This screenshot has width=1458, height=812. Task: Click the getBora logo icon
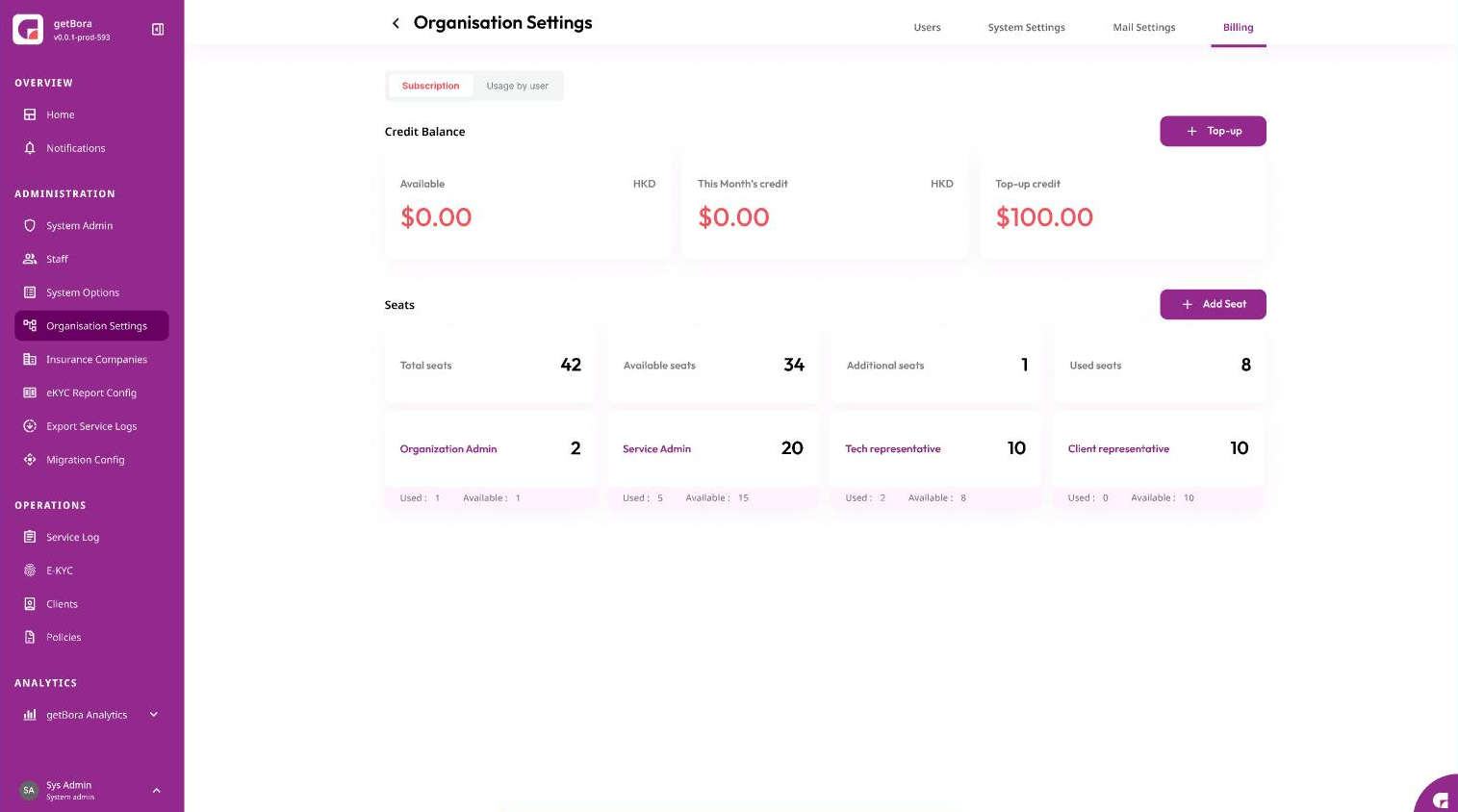click(28, 29)
